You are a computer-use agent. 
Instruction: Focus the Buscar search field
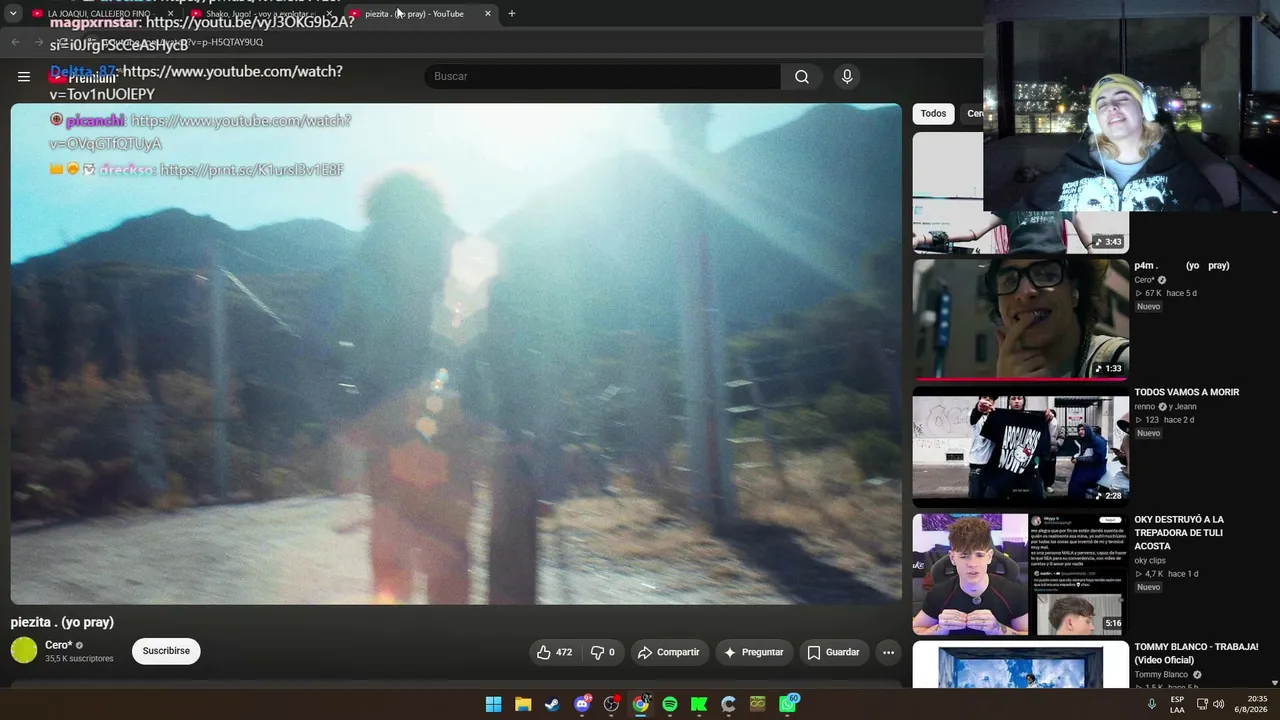tap(603, 77)
